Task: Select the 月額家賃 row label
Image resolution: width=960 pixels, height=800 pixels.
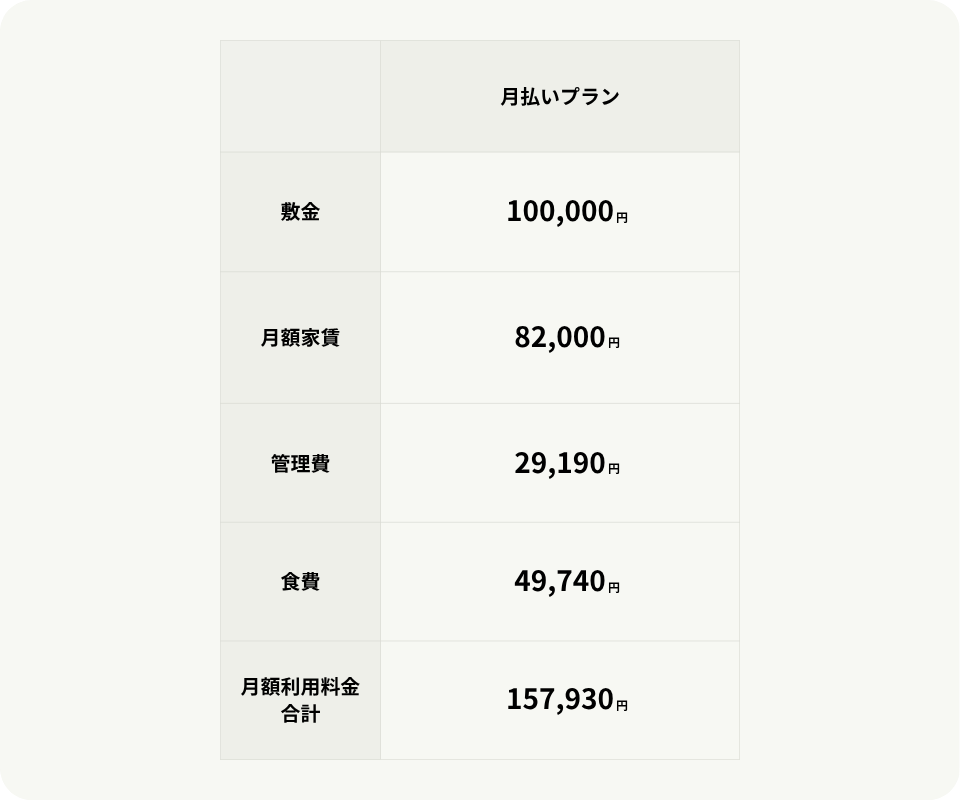Action: point(300,338)
